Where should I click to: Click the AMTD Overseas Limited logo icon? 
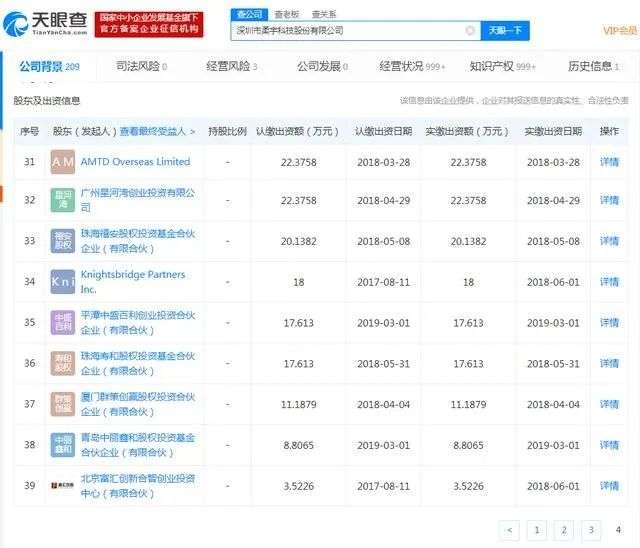63,161
